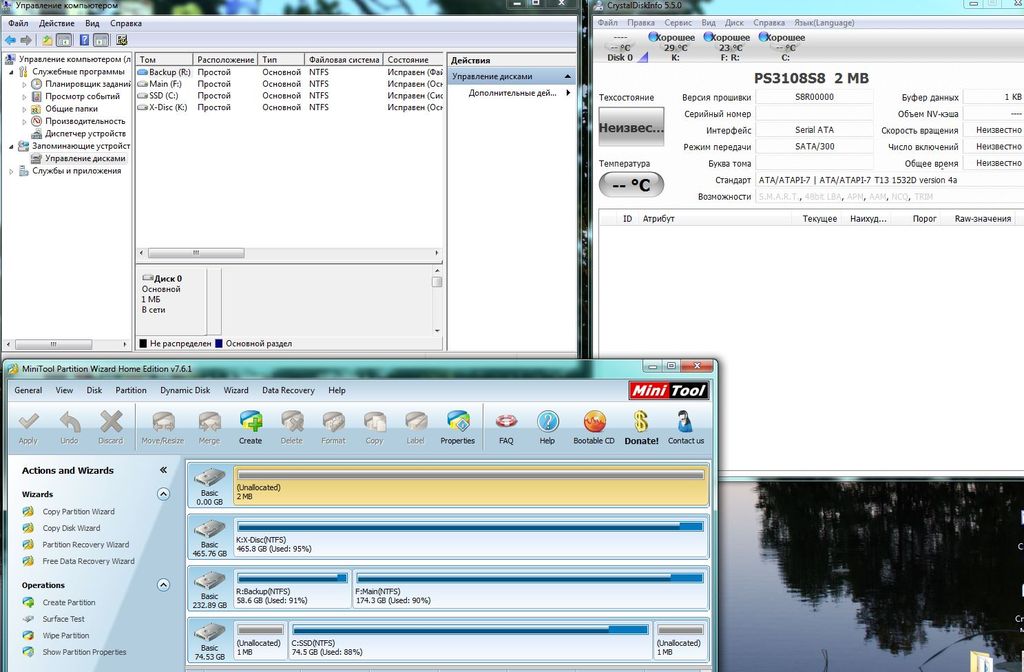Click Неизвестно health status button
Image resolution: width=1024 pixels, height=672 pixels.
(x=631, y=128)
